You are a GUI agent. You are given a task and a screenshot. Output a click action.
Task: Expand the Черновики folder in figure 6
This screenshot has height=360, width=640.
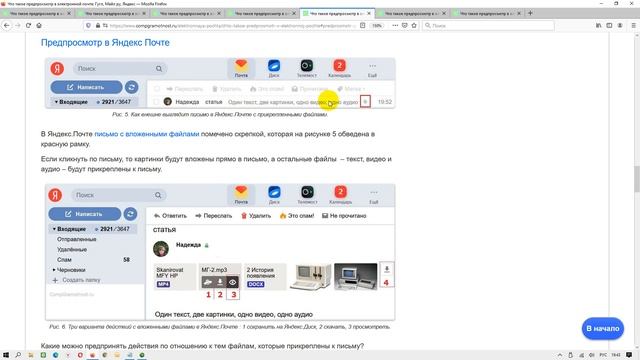coord(53,270)
